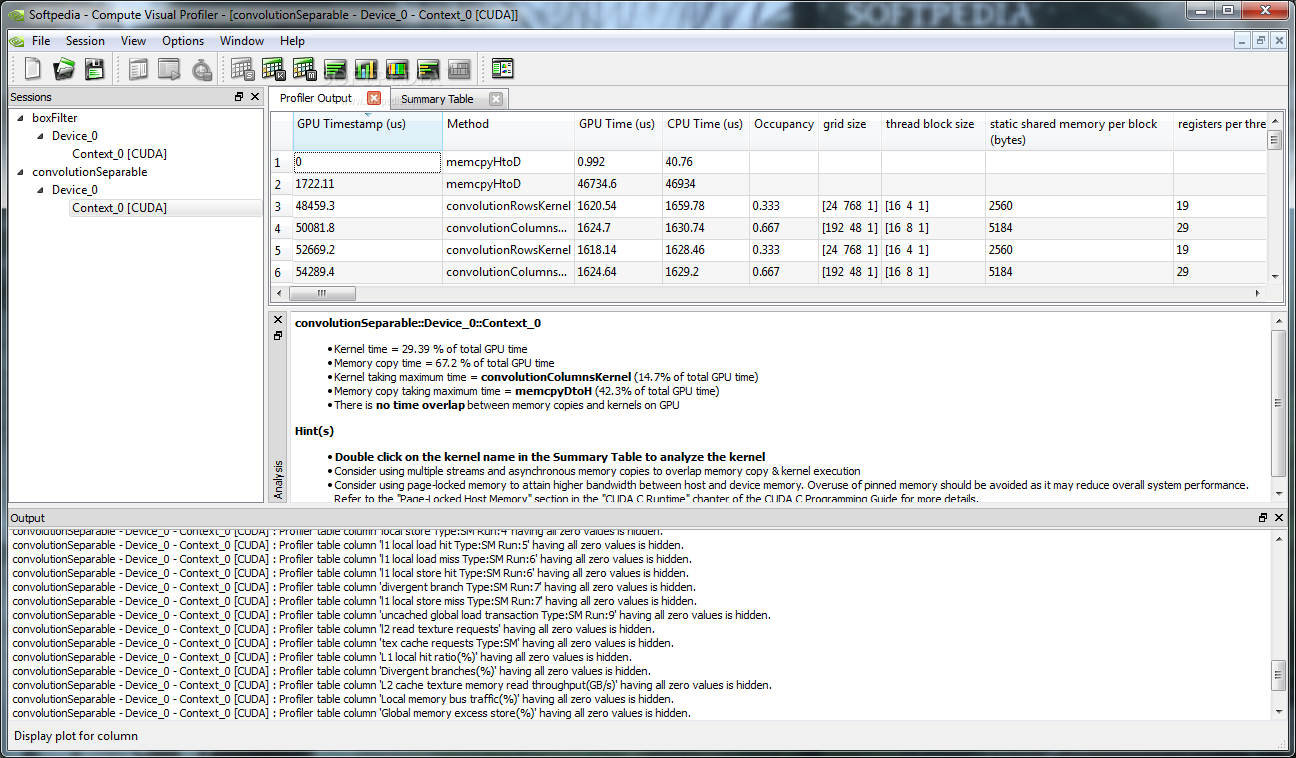
Task: Click the Occupancy column header
Action: pos(784,131)
